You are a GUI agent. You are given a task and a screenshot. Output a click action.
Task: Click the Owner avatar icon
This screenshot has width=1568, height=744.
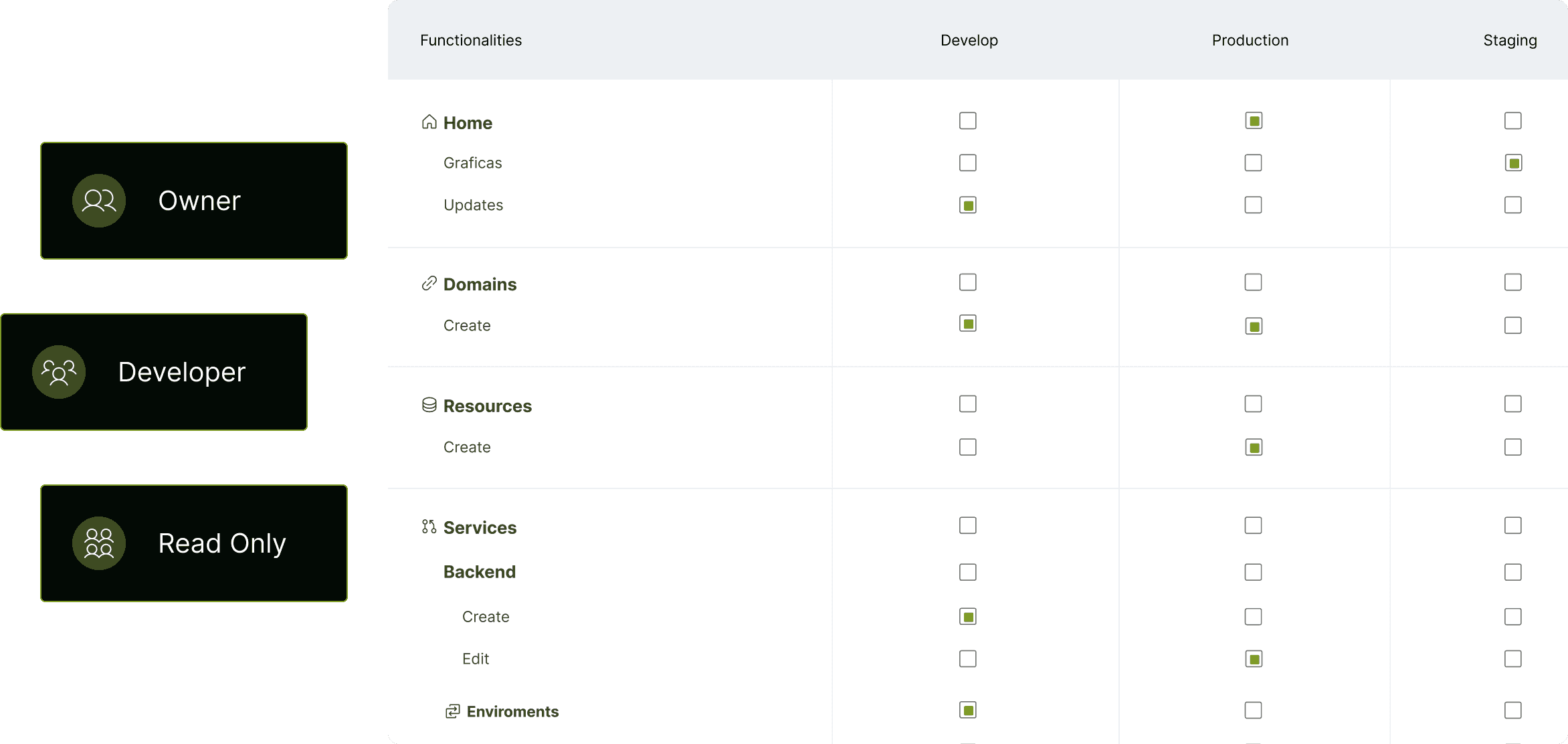coord(98,200)
